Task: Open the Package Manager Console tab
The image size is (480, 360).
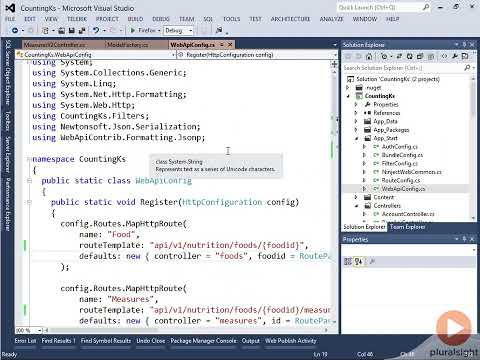Action: 203,341
